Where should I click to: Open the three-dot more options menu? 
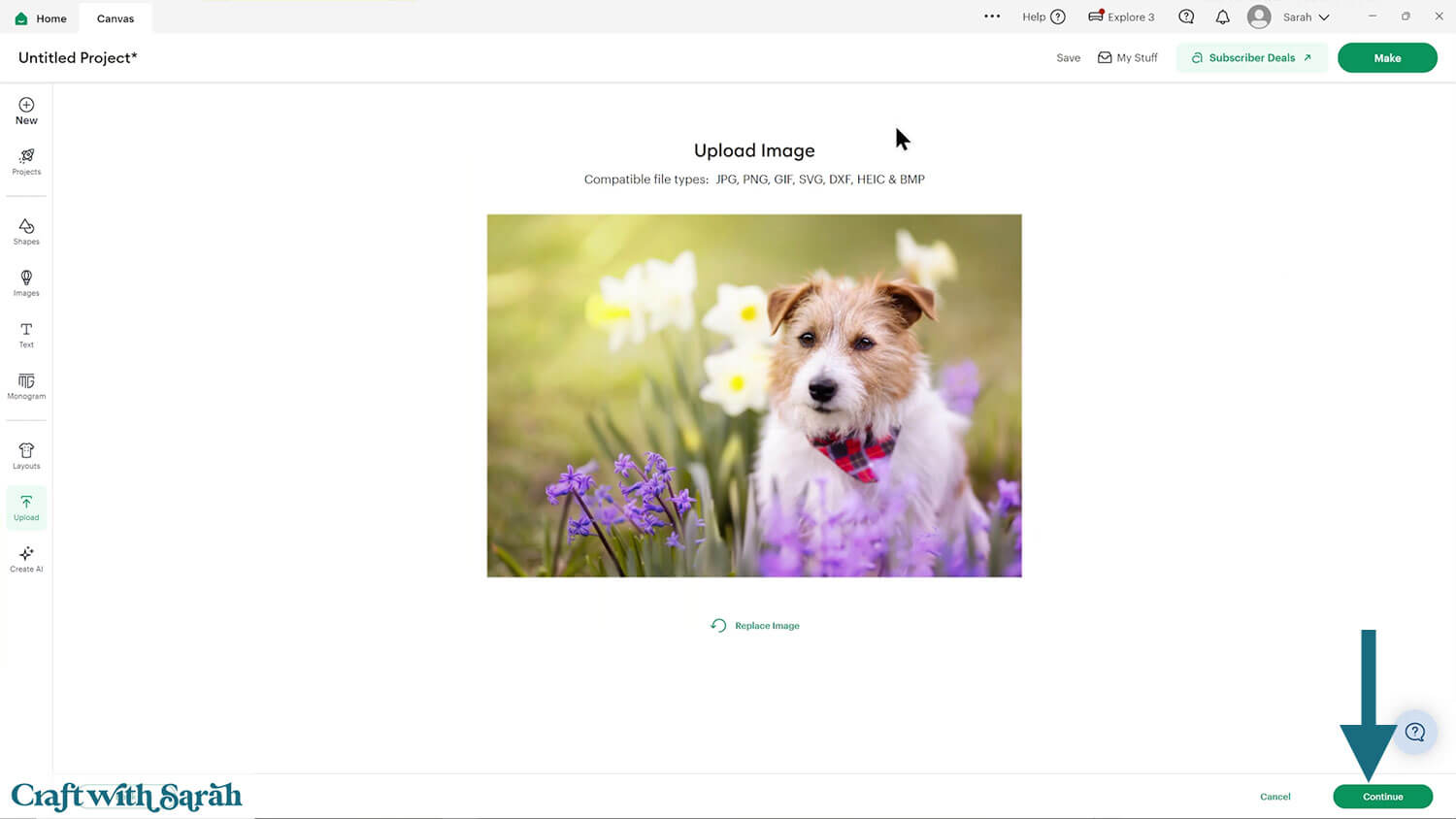(x=991, y=16)
